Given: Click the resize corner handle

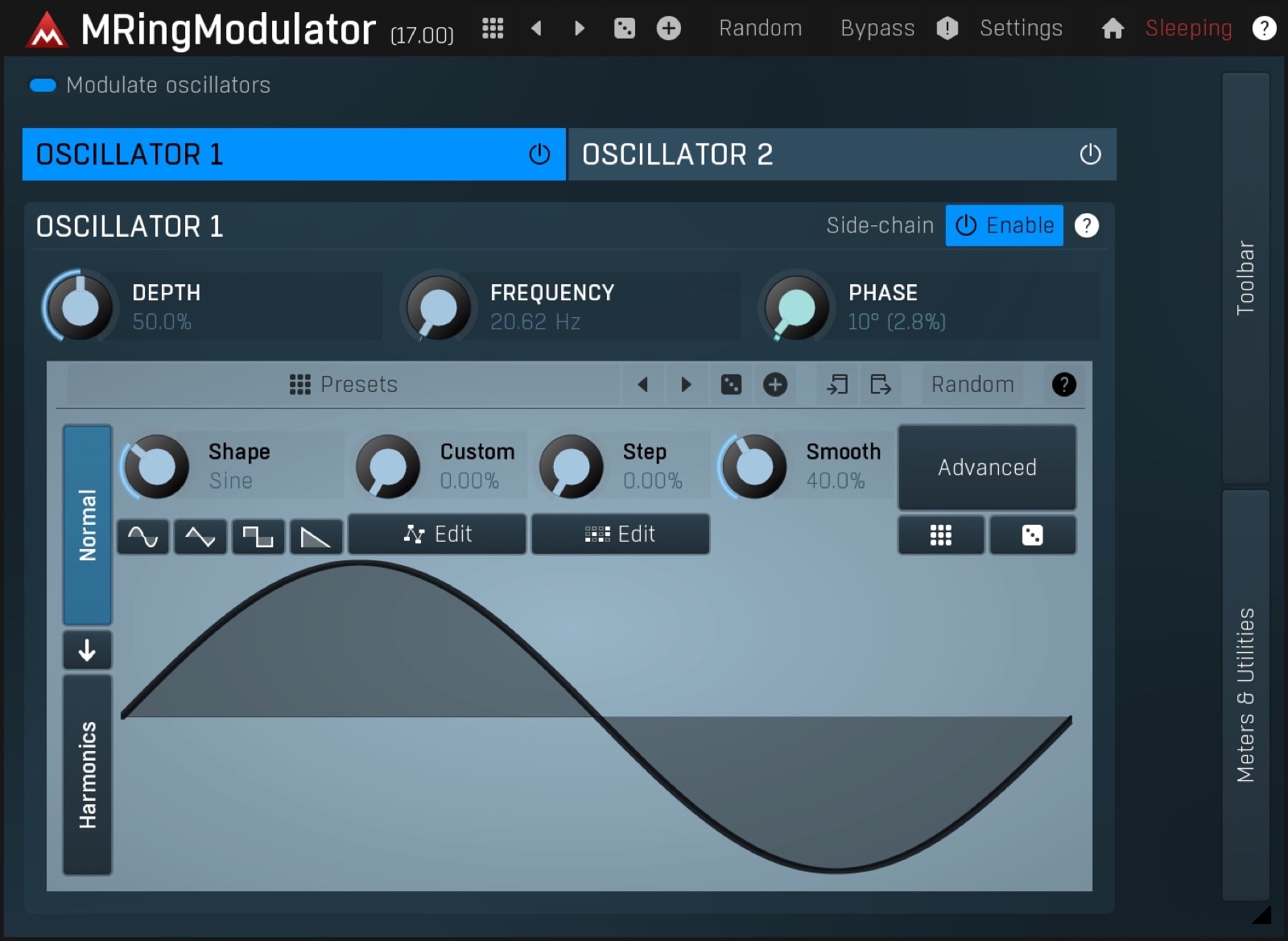Looking at the screenshot, I should [x=1263, y=914].
